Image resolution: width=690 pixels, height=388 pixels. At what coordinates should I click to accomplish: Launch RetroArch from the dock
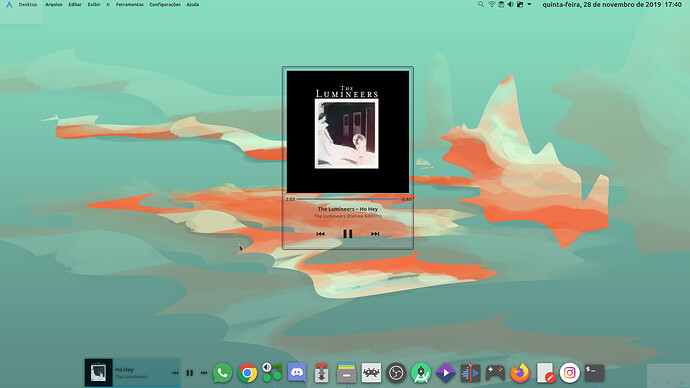click(371, 373)
